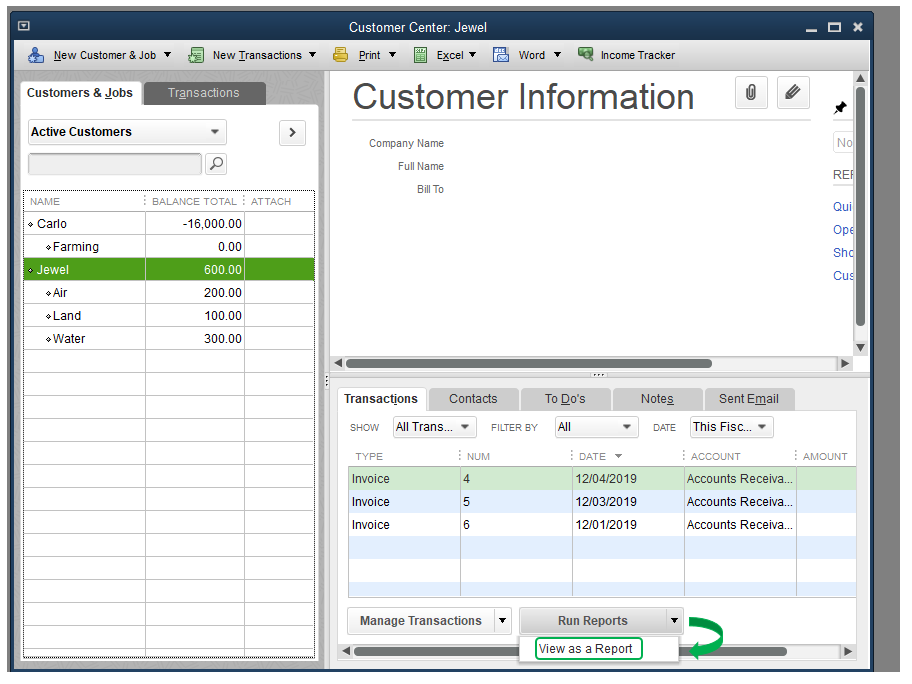Toggle the pin icon for customer notes
912x684 pixels.
[841, 107]
